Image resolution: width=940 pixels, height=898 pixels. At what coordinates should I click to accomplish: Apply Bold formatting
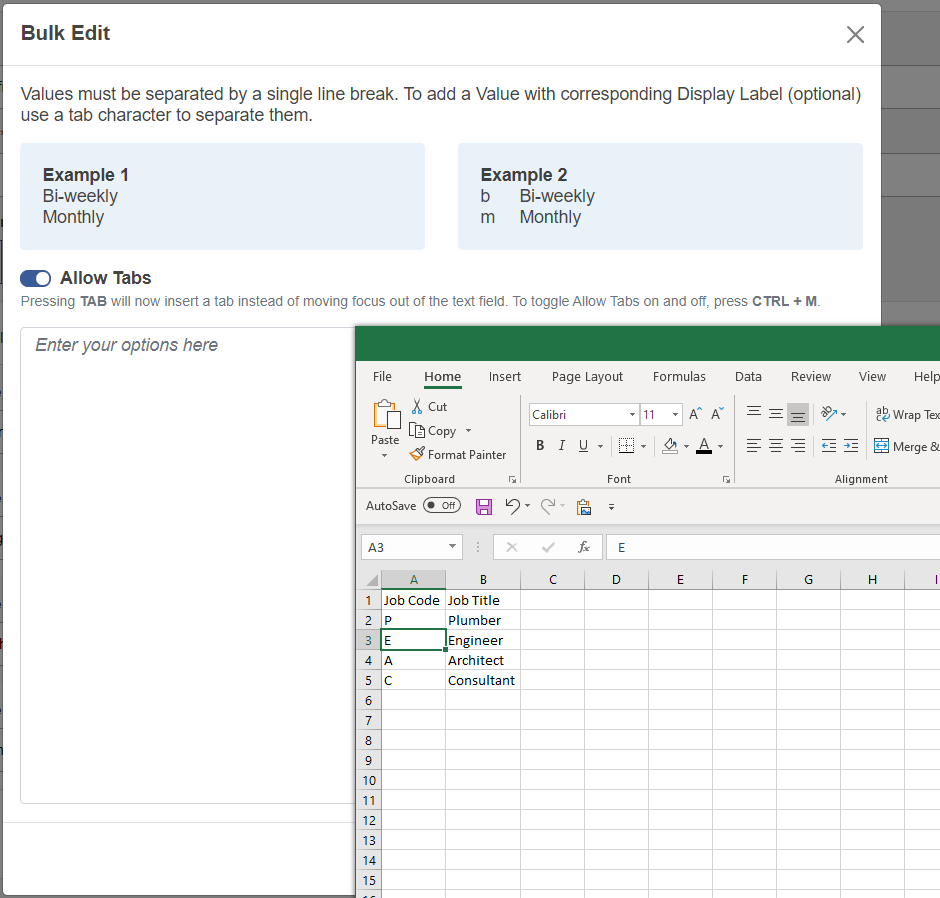tap(540, 446)
